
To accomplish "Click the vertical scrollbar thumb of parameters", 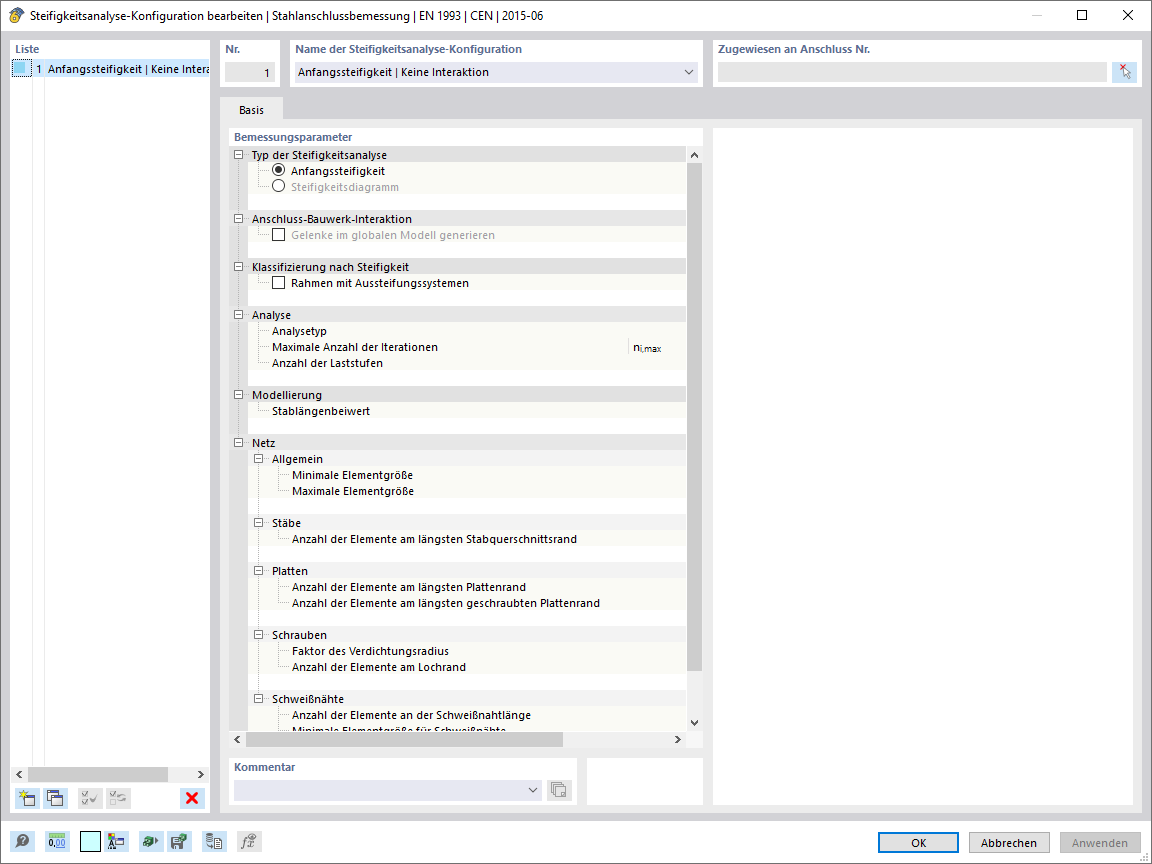I will click(x=694, y=417).
